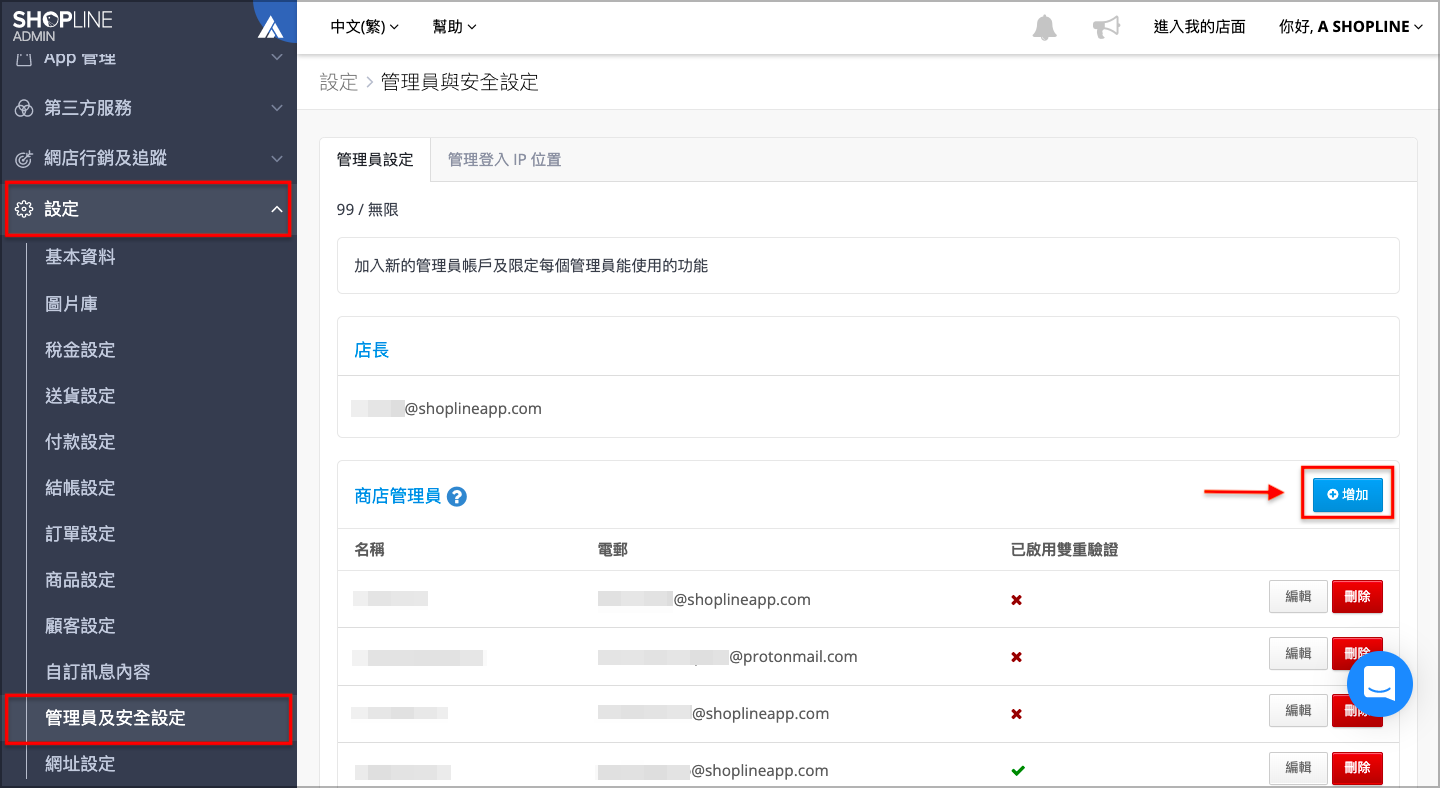Click the 設定 breadcrumb link
1440x788 pixels.
point(338,82)
